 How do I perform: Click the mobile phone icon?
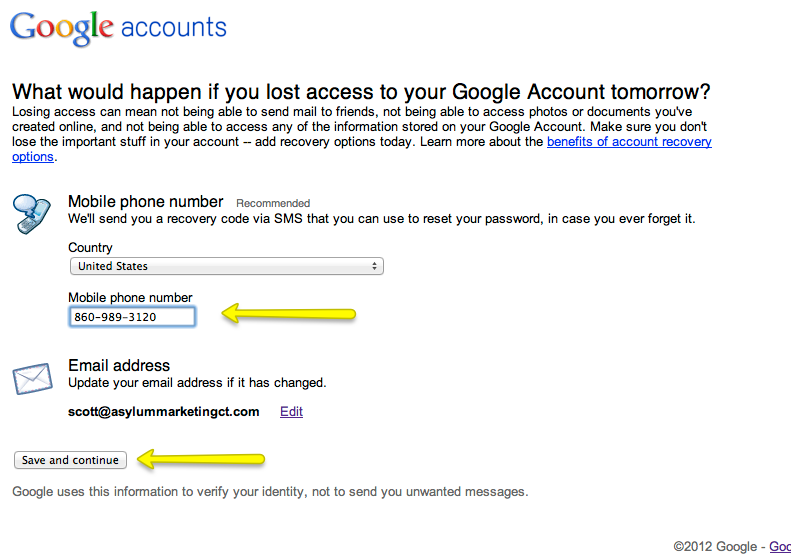[x=30, y=213]
